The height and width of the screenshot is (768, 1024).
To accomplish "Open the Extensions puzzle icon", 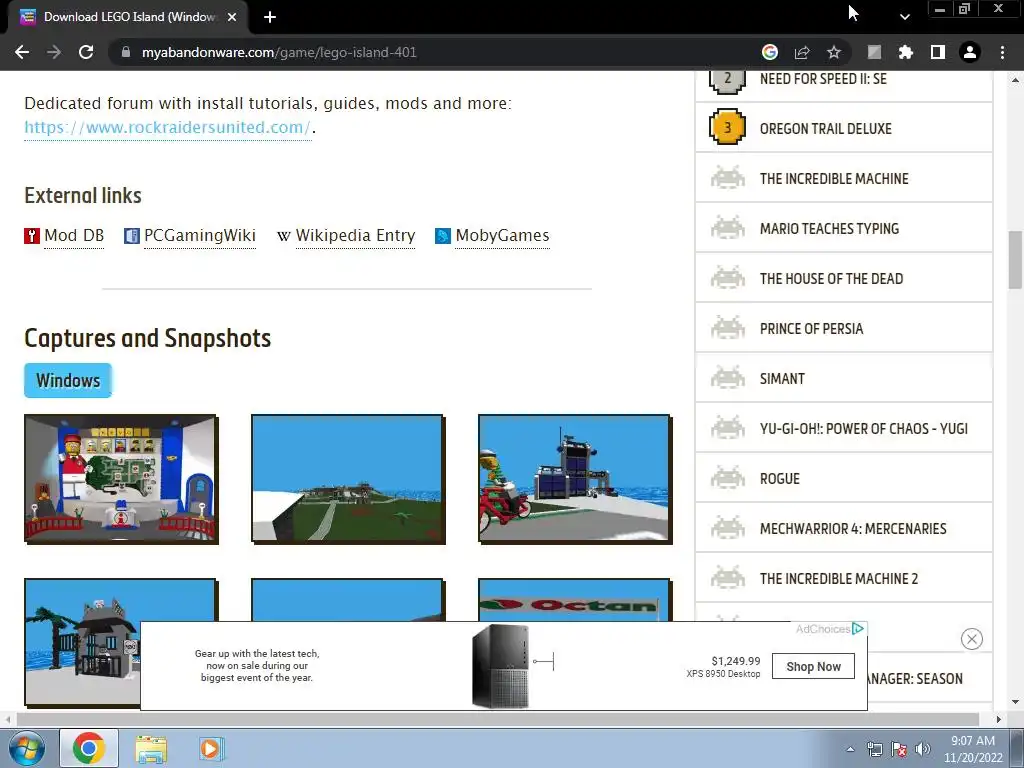I will pyautogui.click(x=906, y=52).
